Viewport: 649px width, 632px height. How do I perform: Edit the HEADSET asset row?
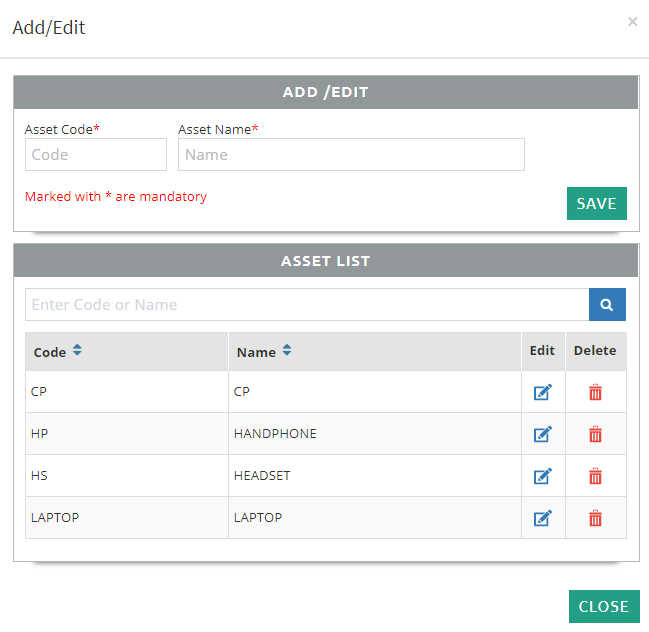click(x=542, y=476)
